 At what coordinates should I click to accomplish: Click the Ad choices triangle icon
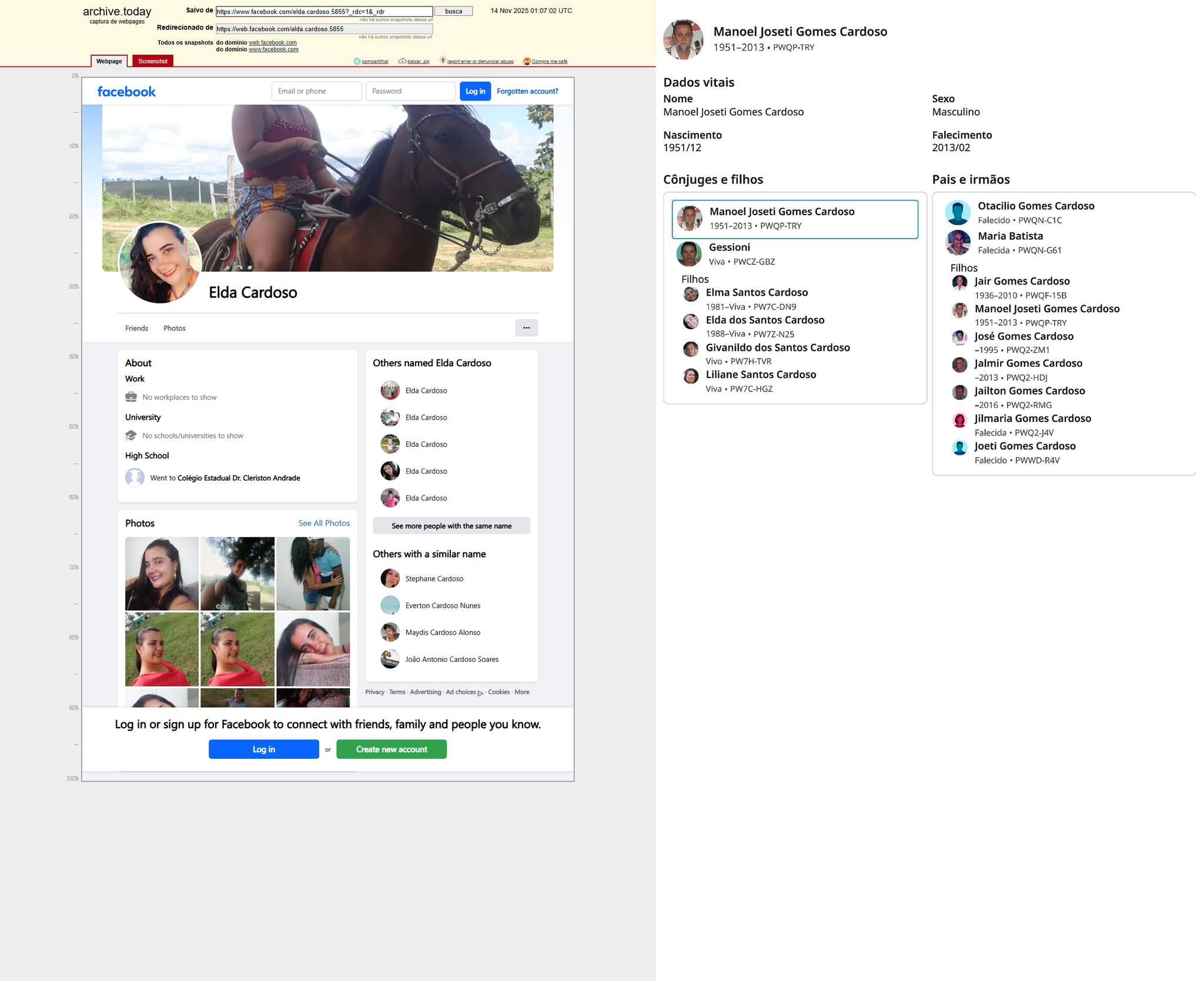(x=480, y=693)
